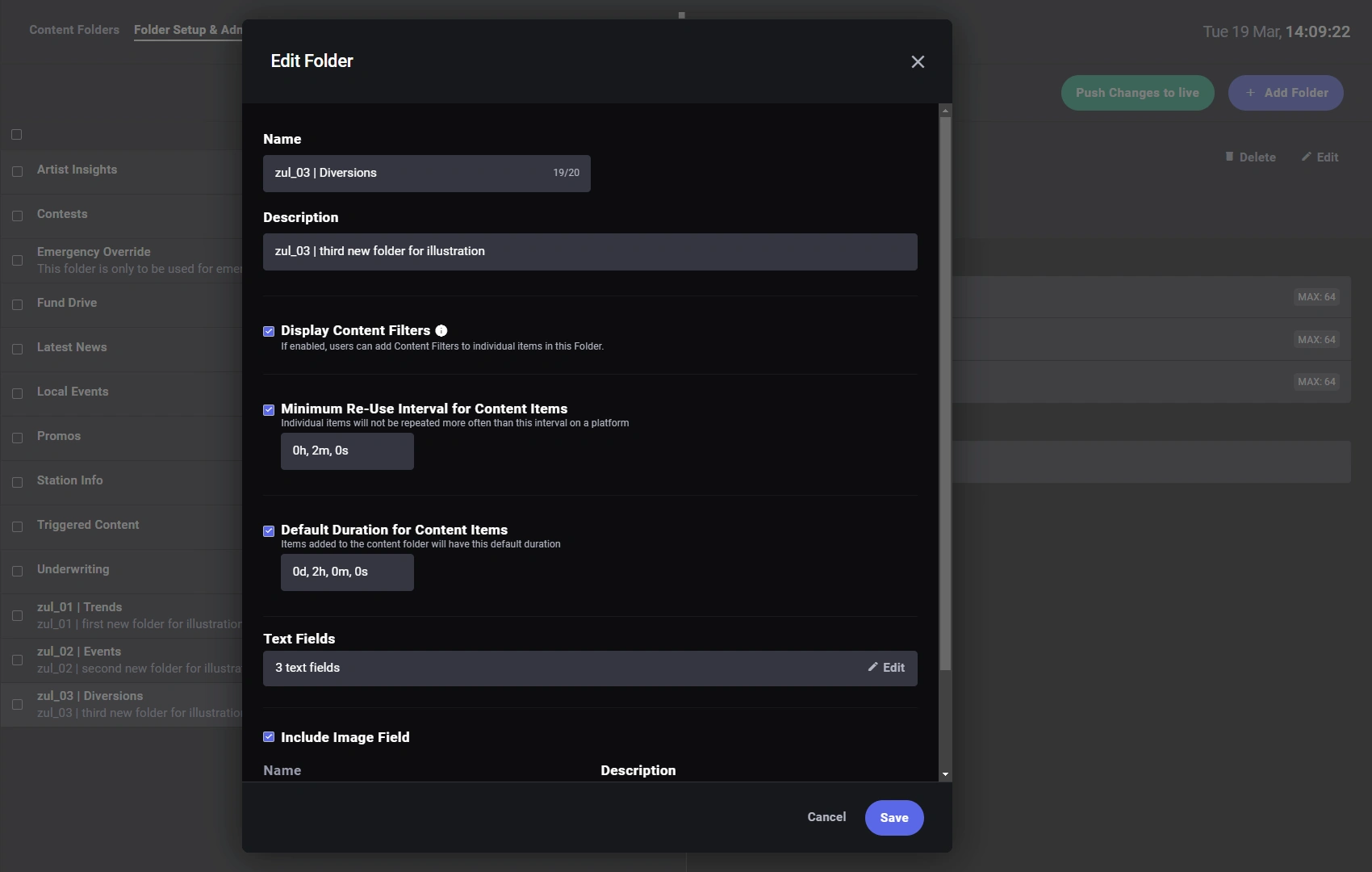Click the trash icon beside Delete
The width and height of the screenshot is (1372, 872).
click(1229, 157)
